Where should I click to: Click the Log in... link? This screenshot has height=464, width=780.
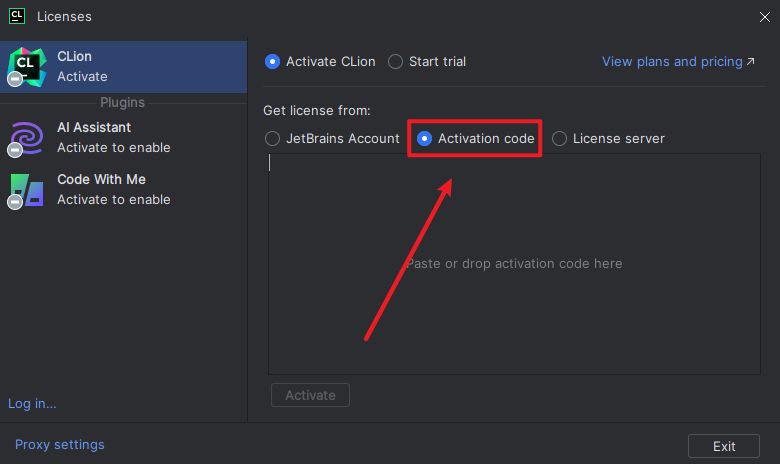(x=32, y=403)
